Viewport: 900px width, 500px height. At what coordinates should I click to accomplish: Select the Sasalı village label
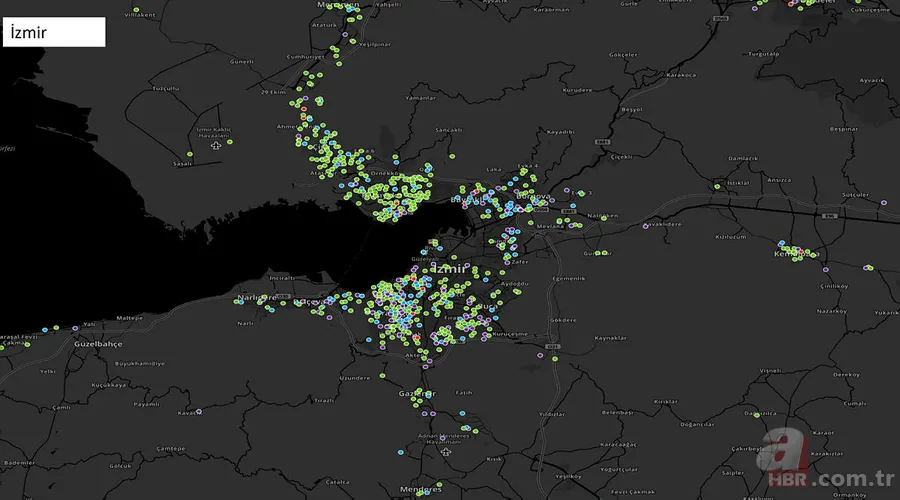[183, 164]
